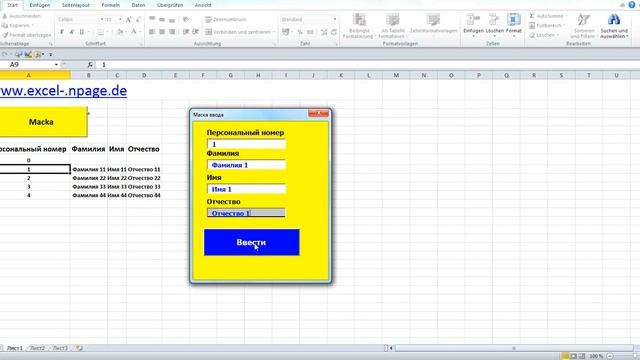Switch to page layout view in status bar
Screen dimensions: 640x360
[x=574, y=356]
